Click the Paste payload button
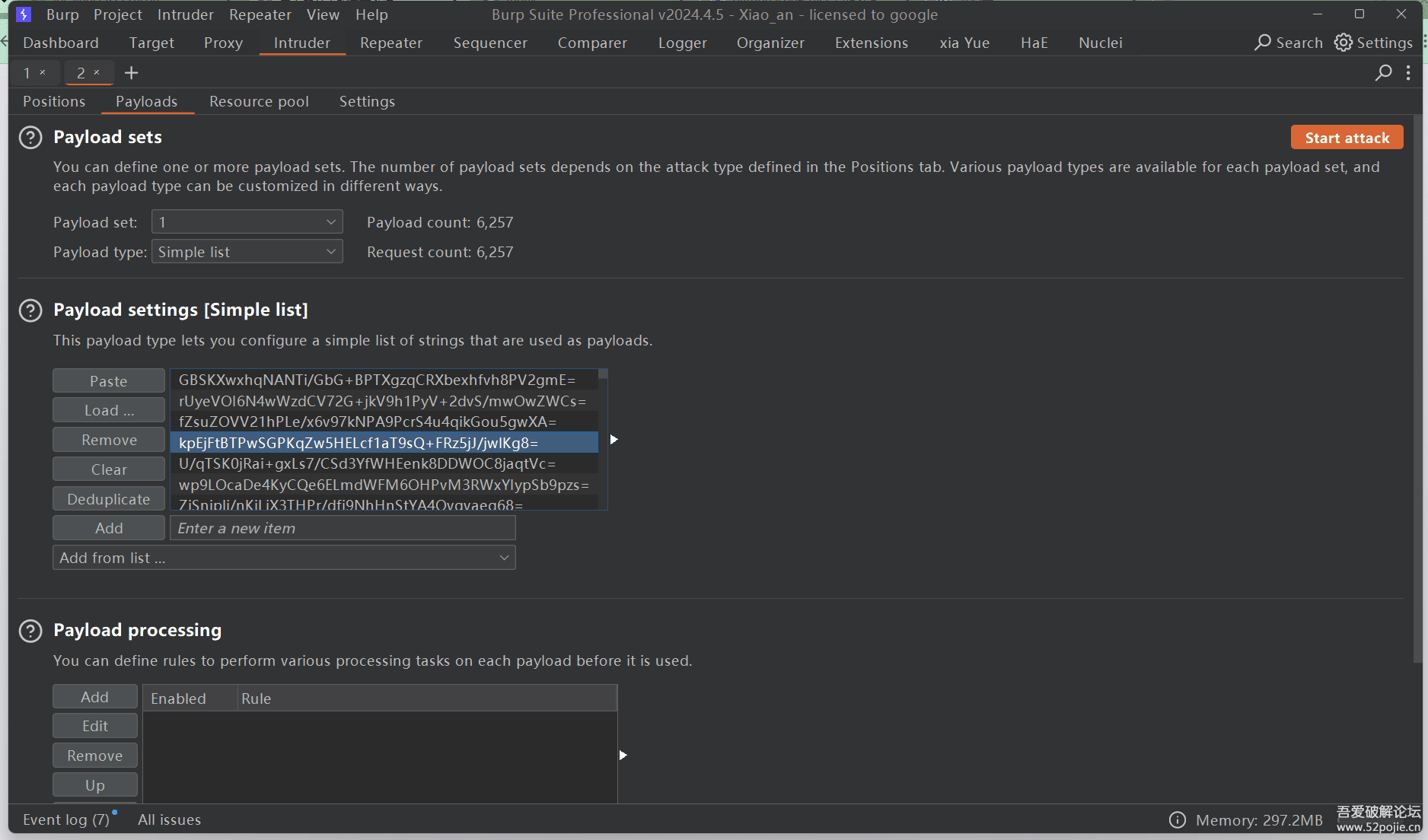 (x=109, y=381)
